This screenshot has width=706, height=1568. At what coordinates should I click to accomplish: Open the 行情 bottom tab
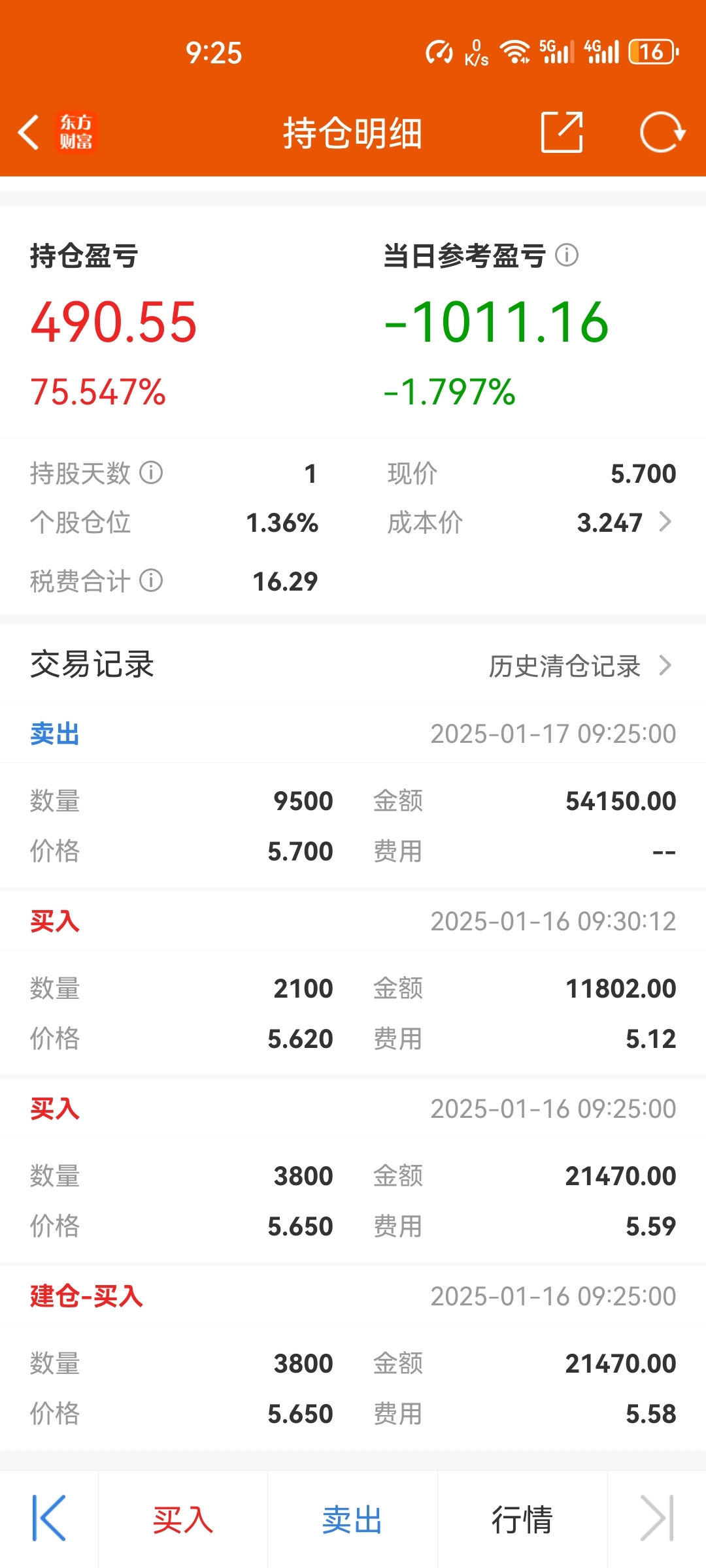pyautogui.click(x=522, y=1520)
